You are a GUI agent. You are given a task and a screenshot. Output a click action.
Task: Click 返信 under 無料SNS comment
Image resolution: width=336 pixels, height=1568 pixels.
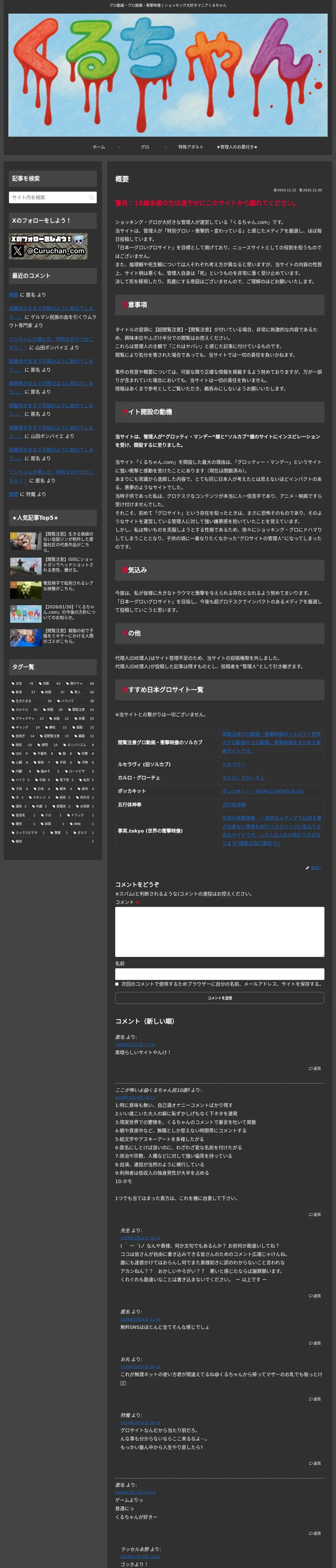pos(315,1343)
